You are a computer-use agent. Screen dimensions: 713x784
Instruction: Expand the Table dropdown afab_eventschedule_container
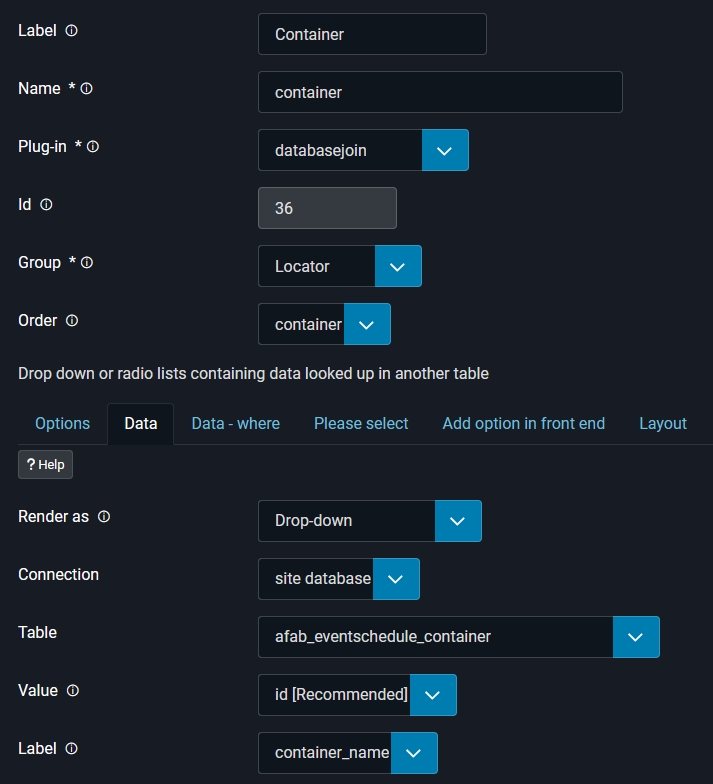(x=636, y=637)
